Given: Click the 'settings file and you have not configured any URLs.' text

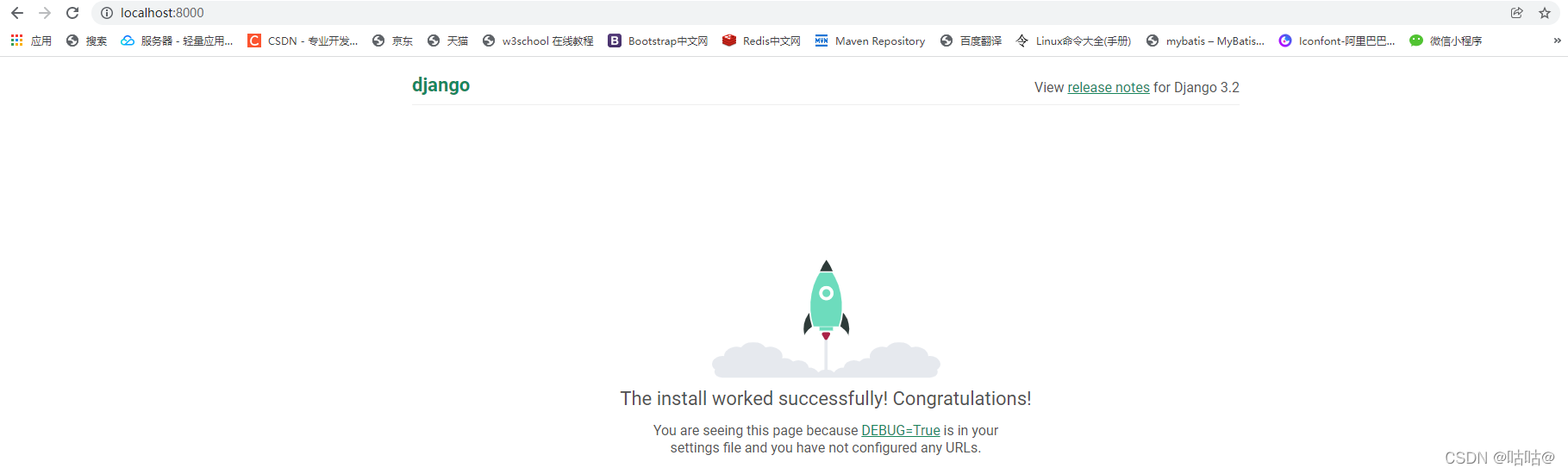Looking at the screenshot, I should tap(826, 447).
